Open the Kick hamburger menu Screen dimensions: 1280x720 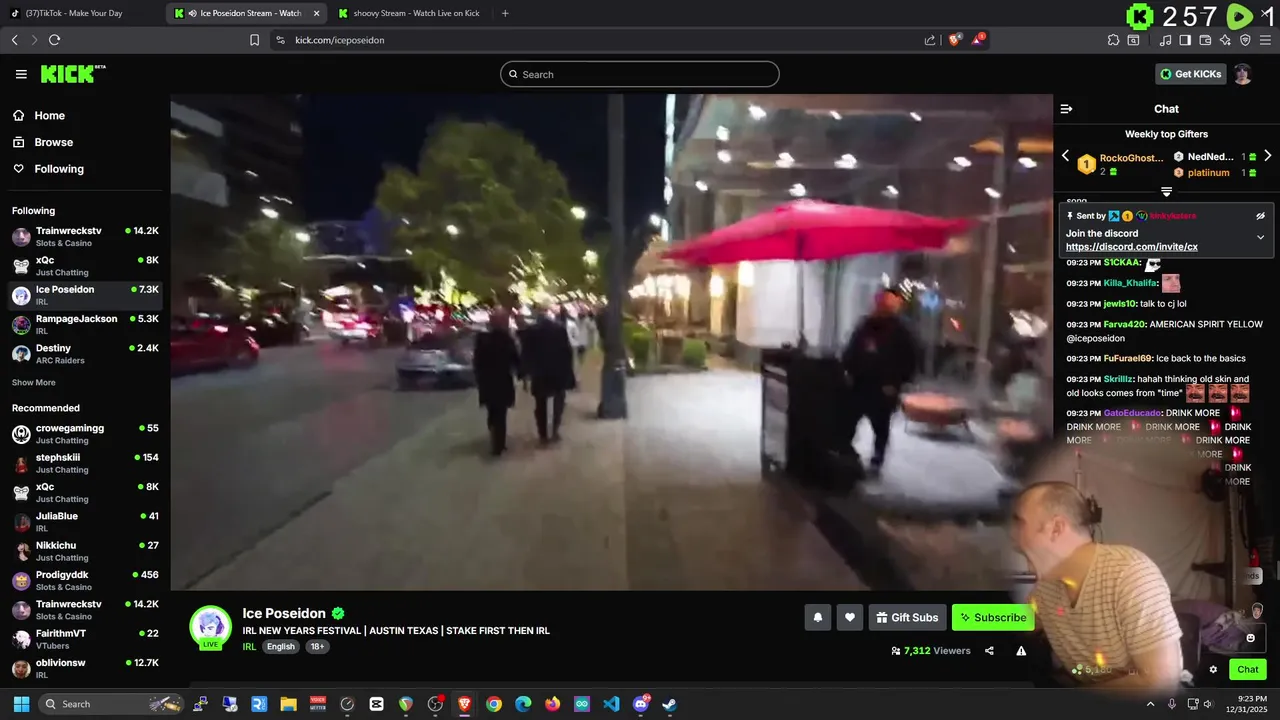(21, 74)
